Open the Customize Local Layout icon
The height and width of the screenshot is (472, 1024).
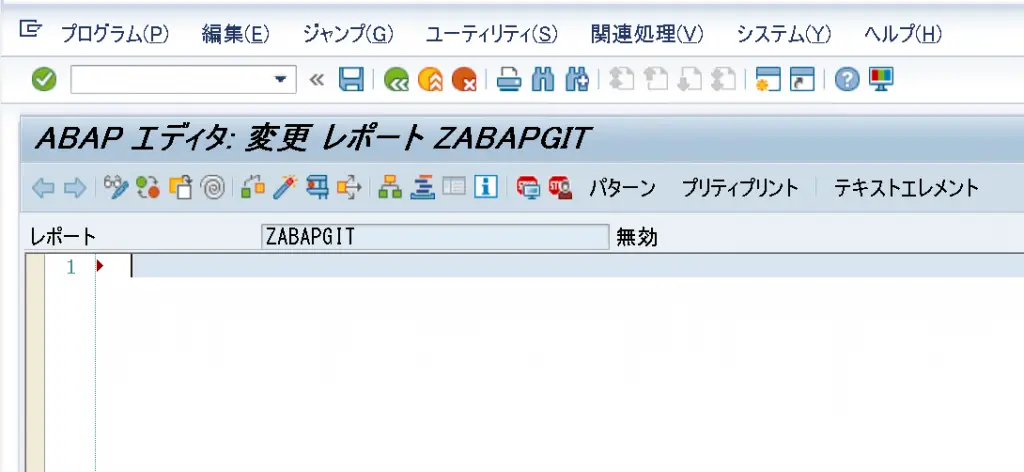tap(881, 80)
